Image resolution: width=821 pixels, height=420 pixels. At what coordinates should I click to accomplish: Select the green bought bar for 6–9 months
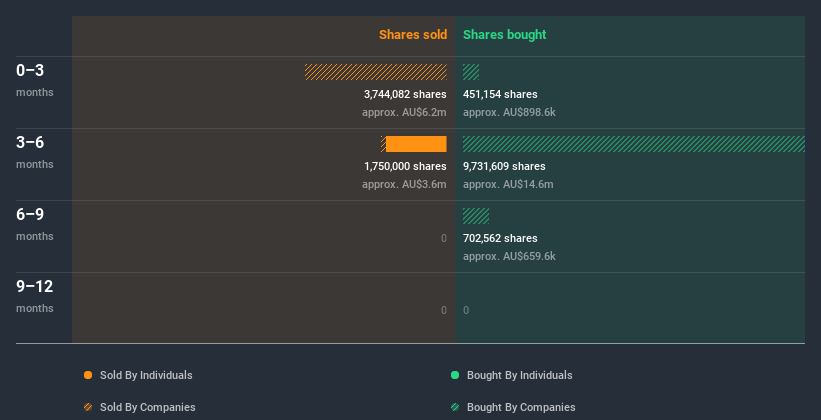pos(476,216)
